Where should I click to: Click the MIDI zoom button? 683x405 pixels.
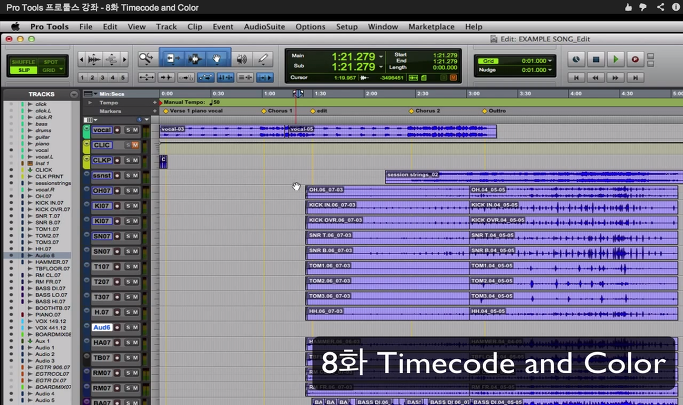(x=111, y=59)
